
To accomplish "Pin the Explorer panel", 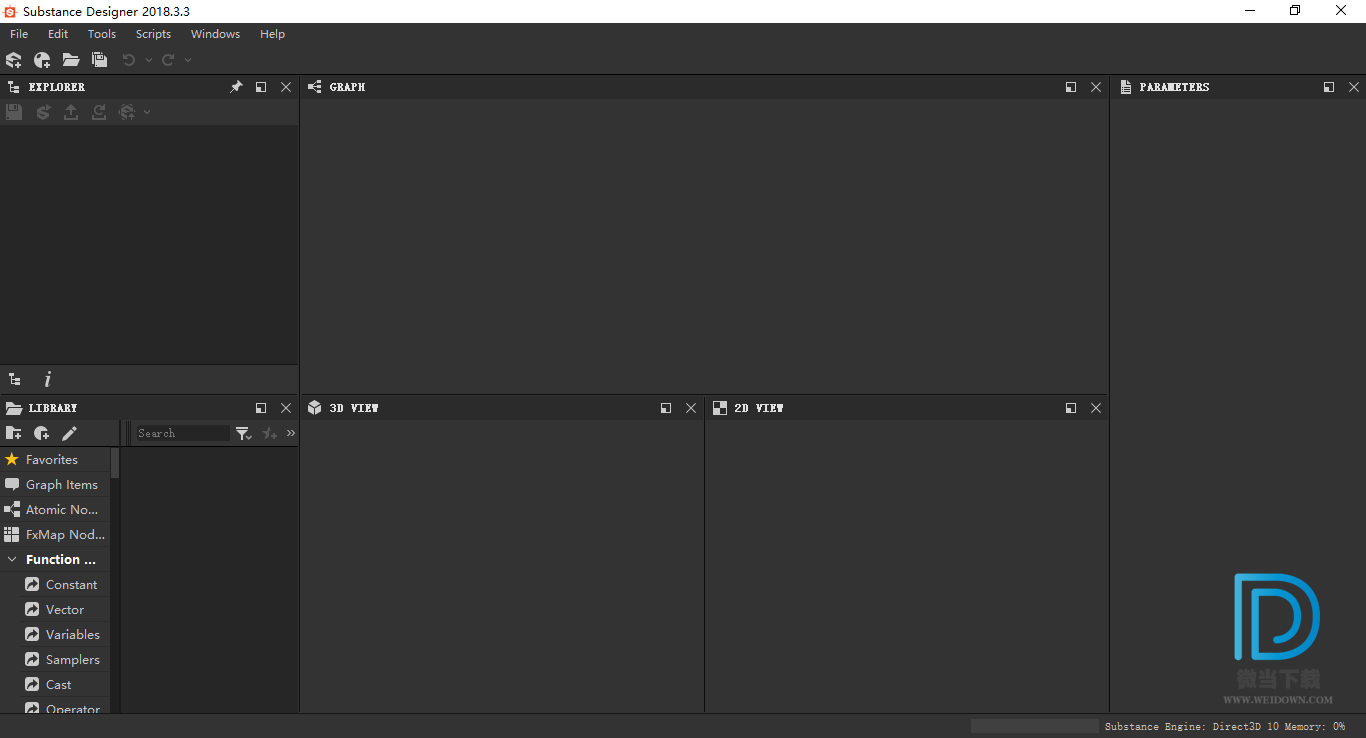I will pyautogui.click(x=236, y=87).
